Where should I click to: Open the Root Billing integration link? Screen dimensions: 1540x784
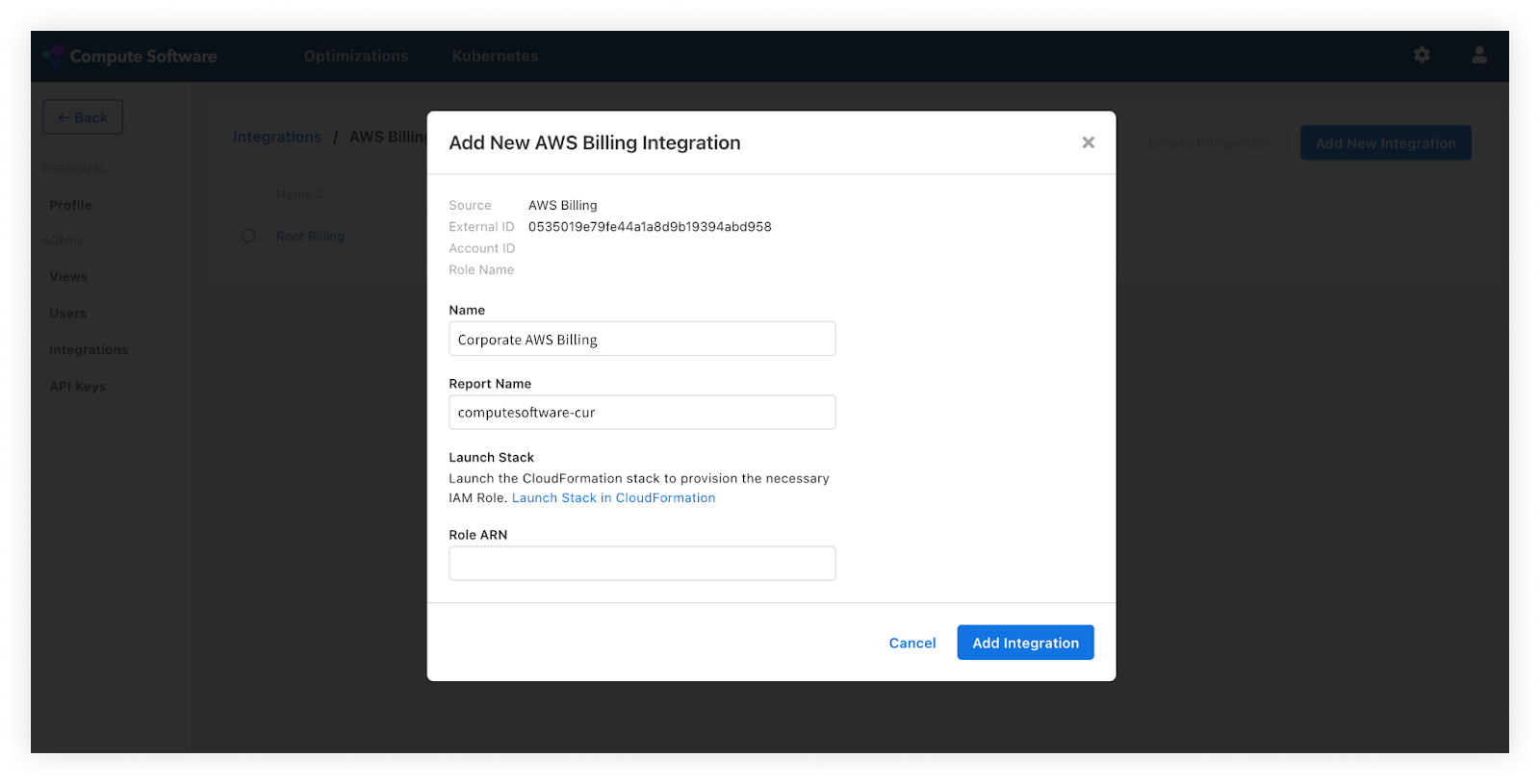tap(310, 237)
